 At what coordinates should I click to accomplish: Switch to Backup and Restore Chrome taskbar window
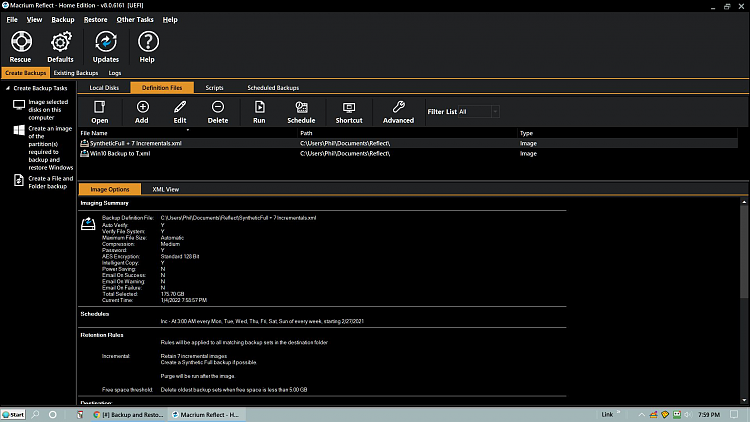pos(128,414)
